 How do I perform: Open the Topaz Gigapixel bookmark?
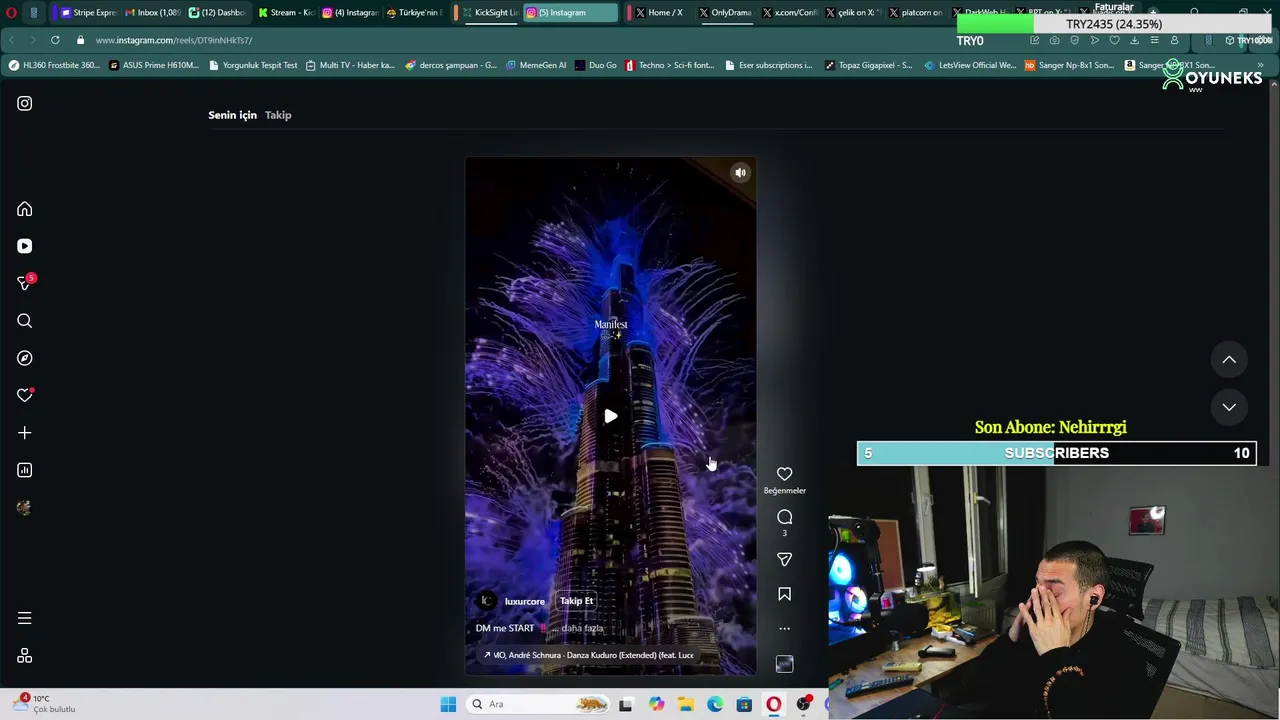(868, 65)
